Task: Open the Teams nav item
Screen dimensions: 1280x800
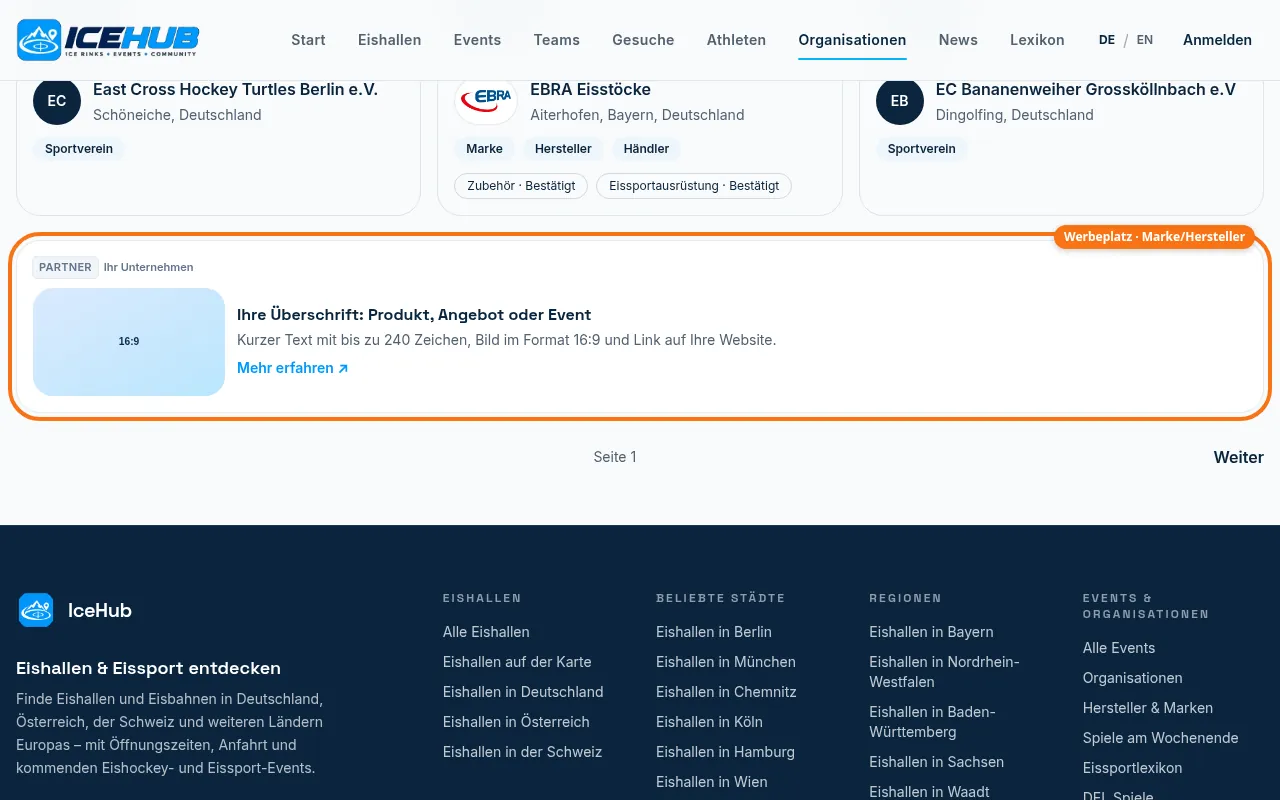Action: coord(557,40)
